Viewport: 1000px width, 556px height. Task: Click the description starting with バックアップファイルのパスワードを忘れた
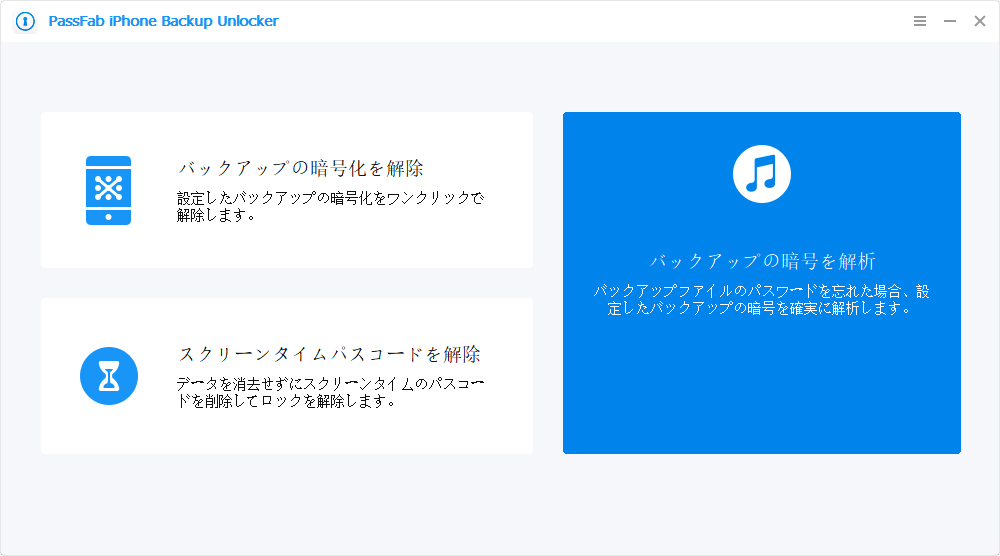(762, 300)
